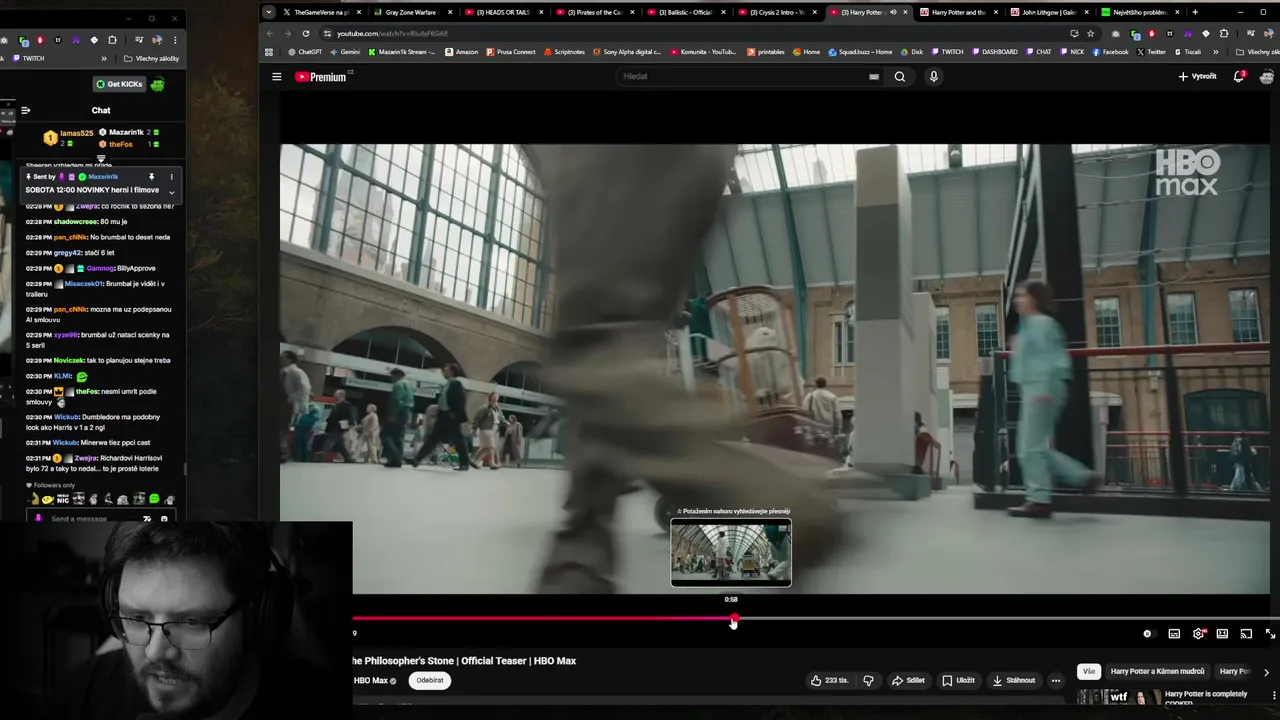Image resolution: width=1280 pixels, height=720 pixels.
Task: Open Všechny záložky folder in Kick window
Action: (152, 58)
